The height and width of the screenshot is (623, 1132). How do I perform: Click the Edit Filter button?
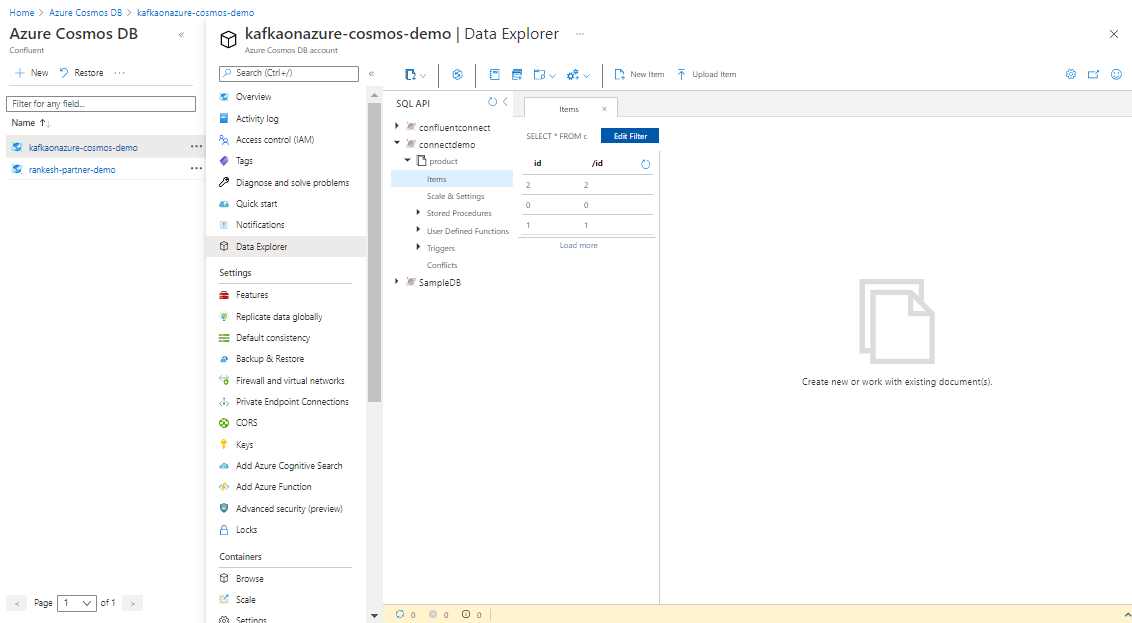tap(630, 136)
